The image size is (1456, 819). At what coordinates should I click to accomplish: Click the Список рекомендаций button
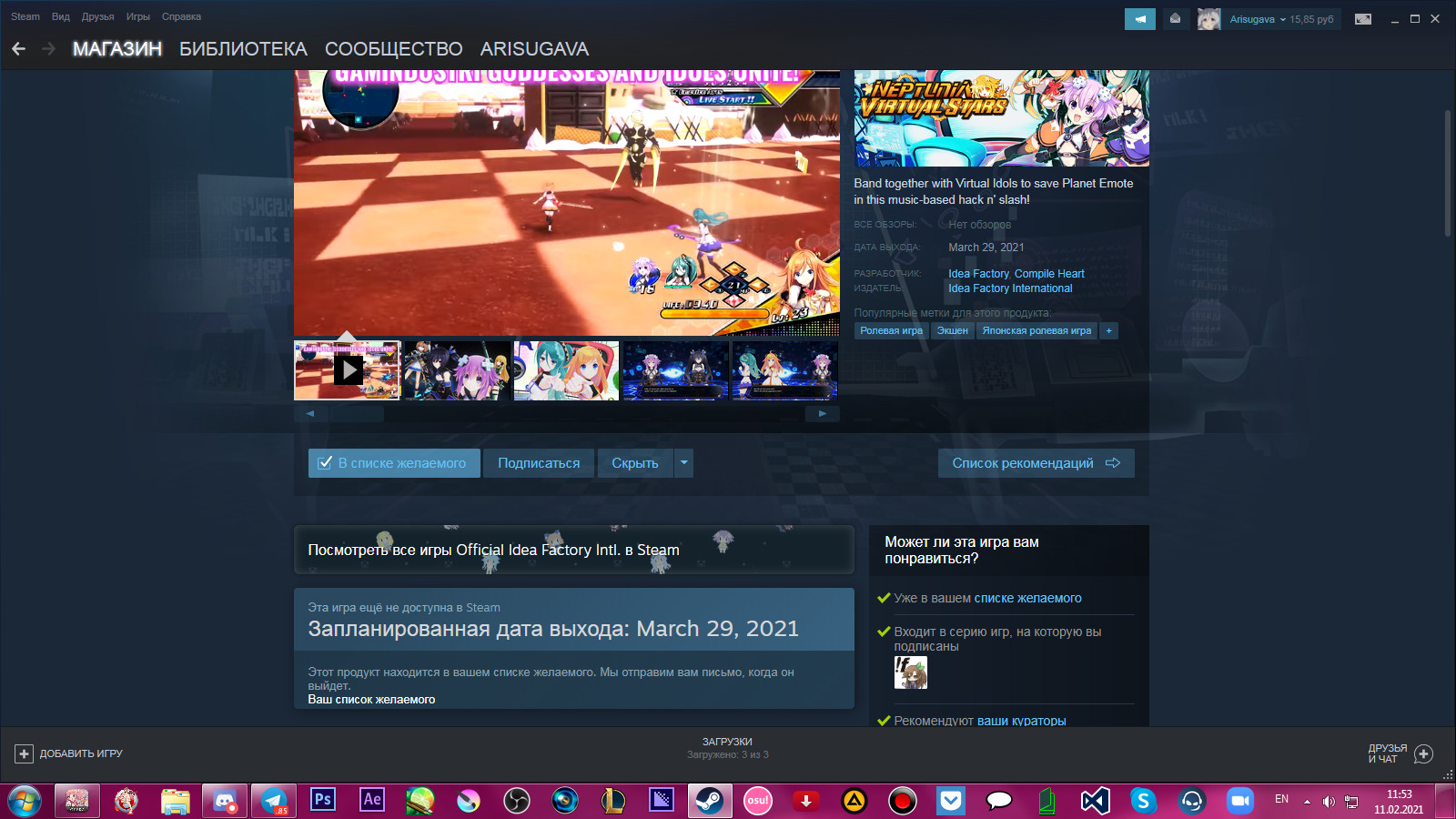(1036, 463)
